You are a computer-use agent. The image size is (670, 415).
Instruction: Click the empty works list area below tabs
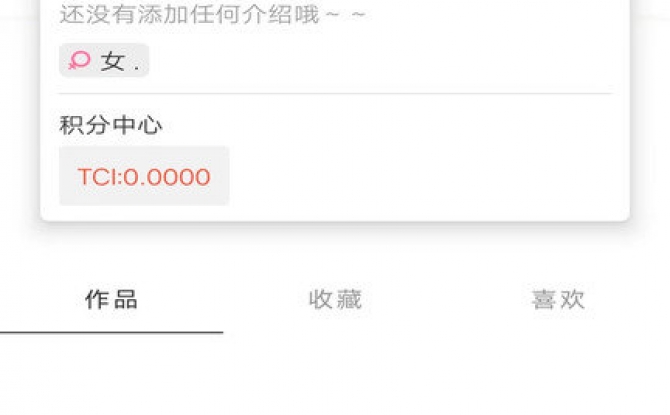pyautogui.click(x=335, y=375)
